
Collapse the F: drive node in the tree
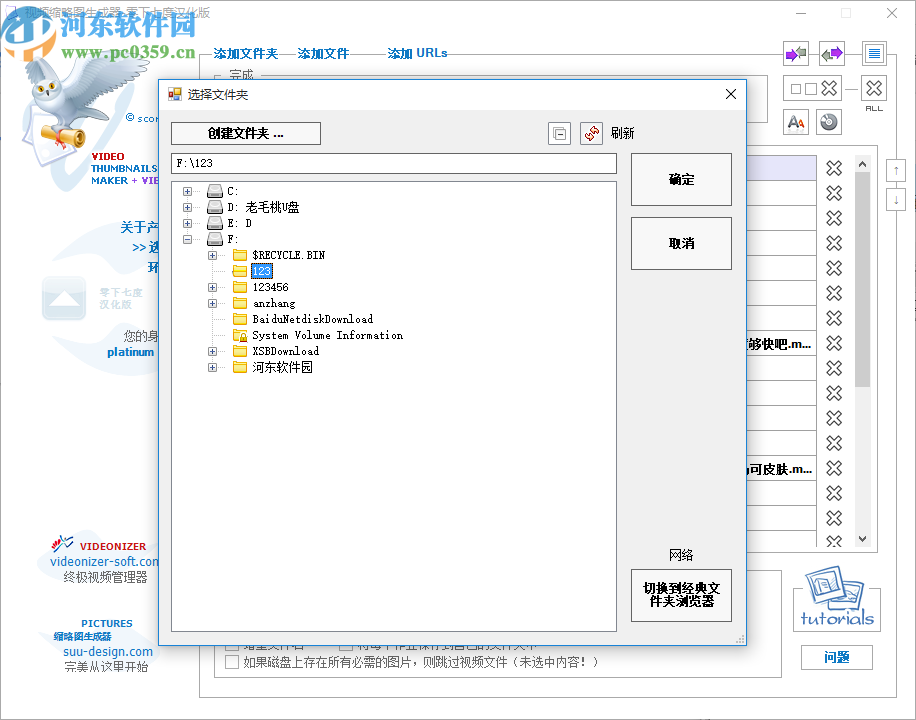188,239
